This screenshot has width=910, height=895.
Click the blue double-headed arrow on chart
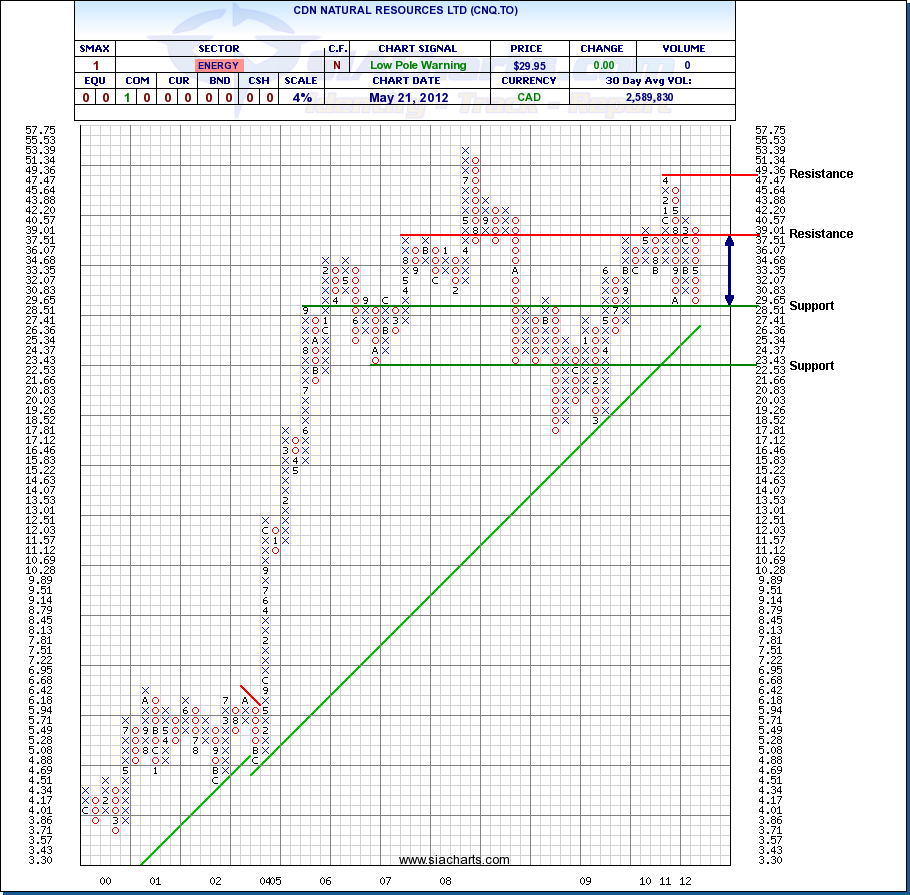coord(730,270)
